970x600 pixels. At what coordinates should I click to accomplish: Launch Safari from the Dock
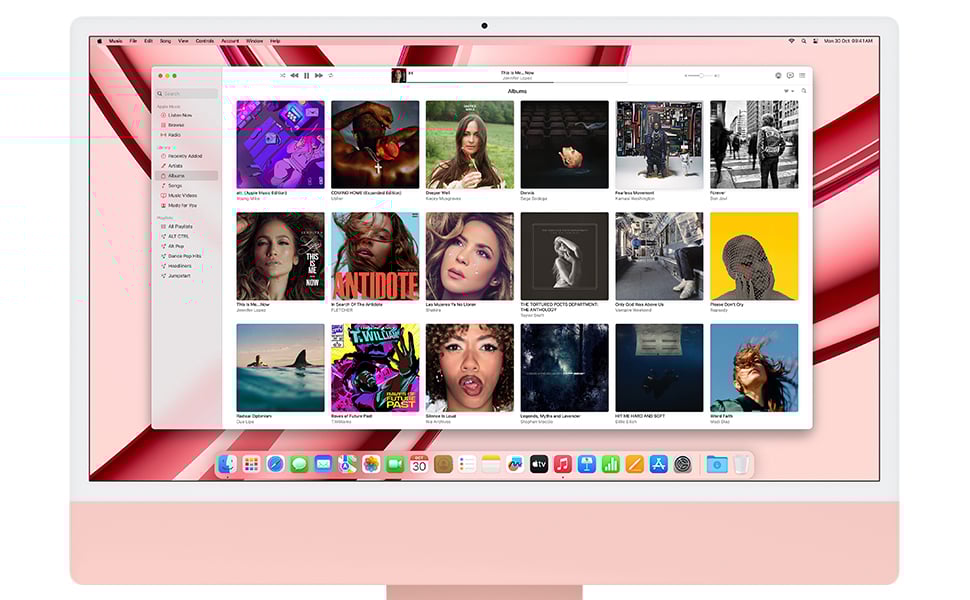point(275,464)
